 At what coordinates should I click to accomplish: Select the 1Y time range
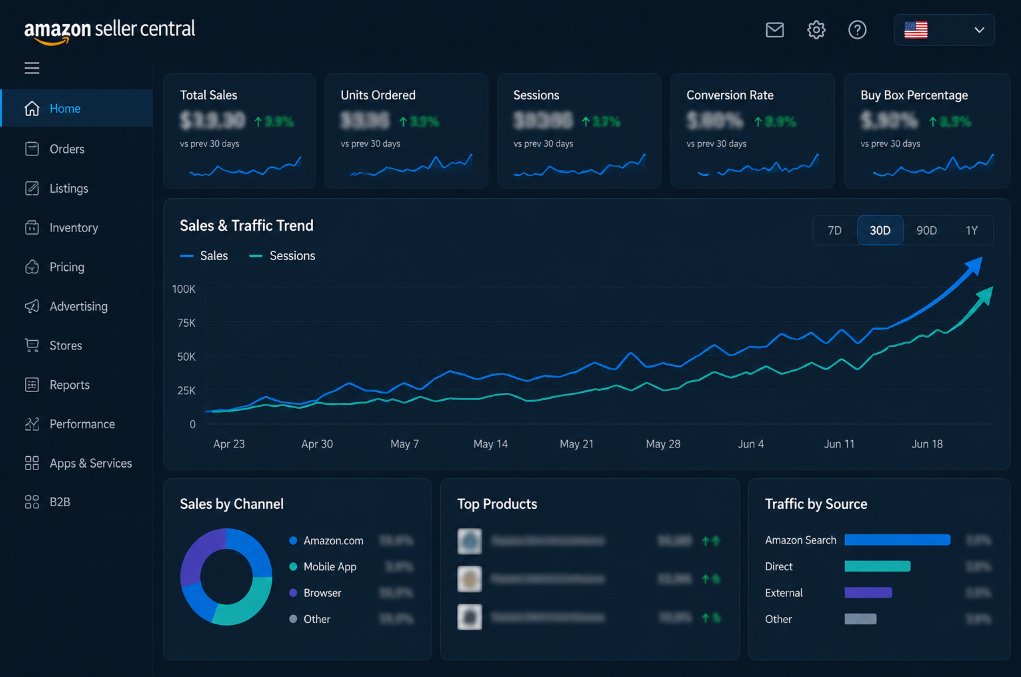click(972, 230)
